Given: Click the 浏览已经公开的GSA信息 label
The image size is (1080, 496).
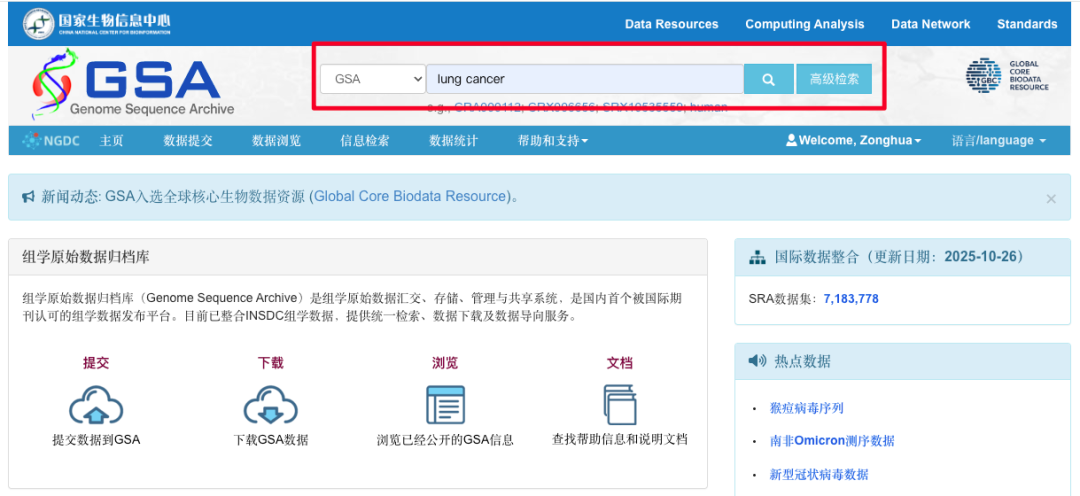Looking at the screenshot, I should click(445, 440).
